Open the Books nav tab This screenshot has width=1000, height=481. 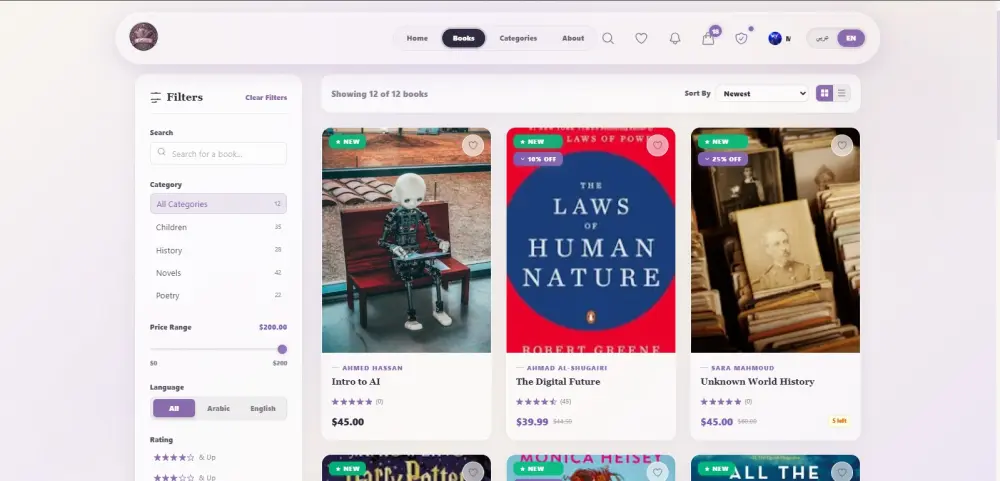point(464,38)
